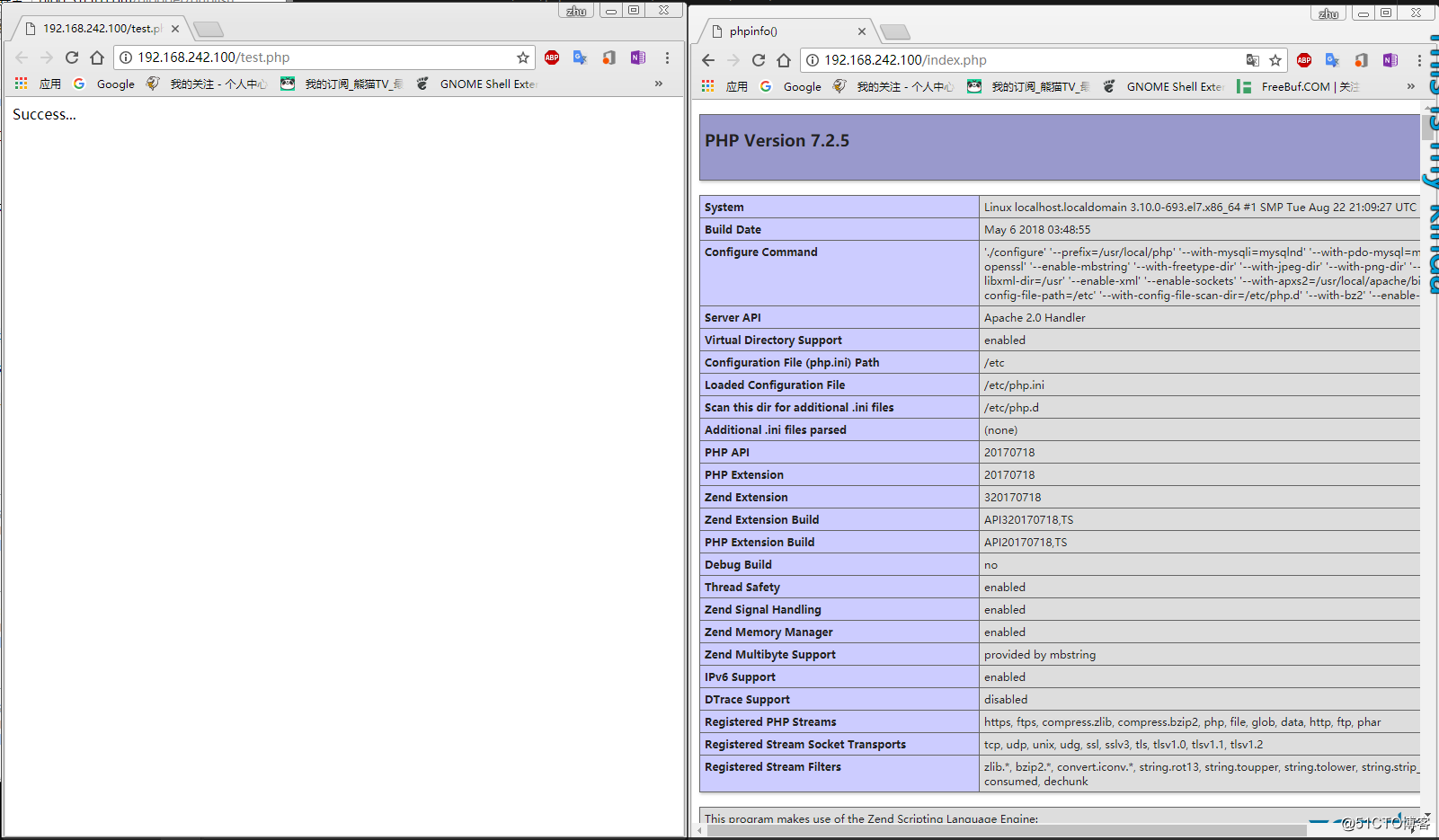Bookmark test.php with the star icon
1439x840 pixels.
pos(523,57)
